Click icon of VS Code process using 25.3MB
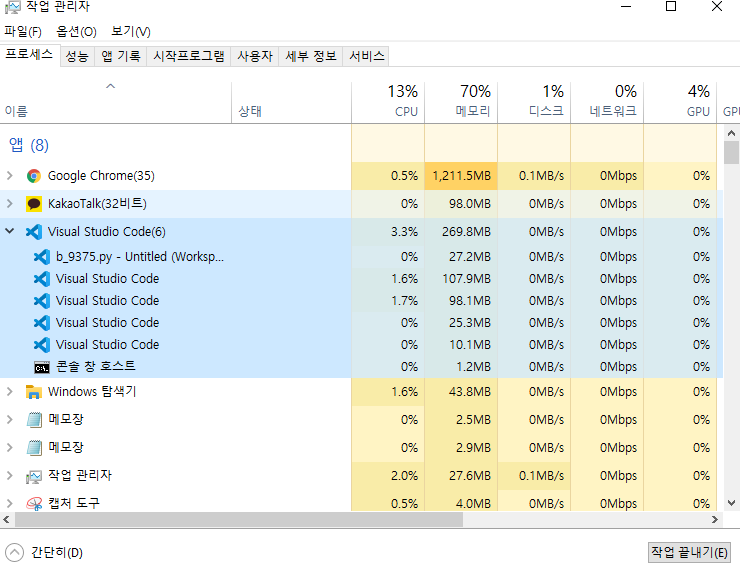Screen dimensions: 740x571 pos(42,323)
